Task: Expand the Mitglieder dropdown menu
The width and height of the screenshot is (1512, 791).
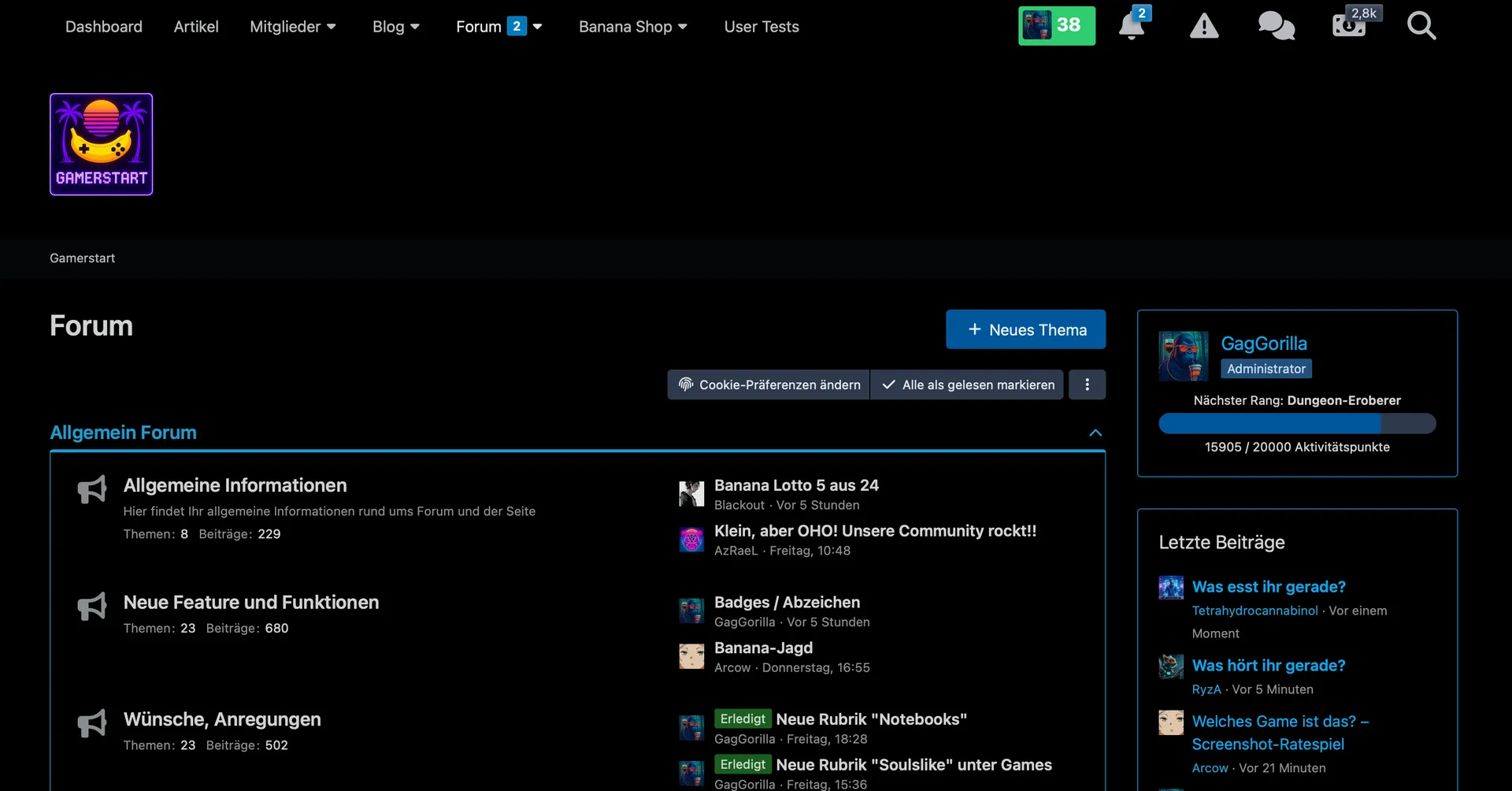Action: tap(293, 27)
